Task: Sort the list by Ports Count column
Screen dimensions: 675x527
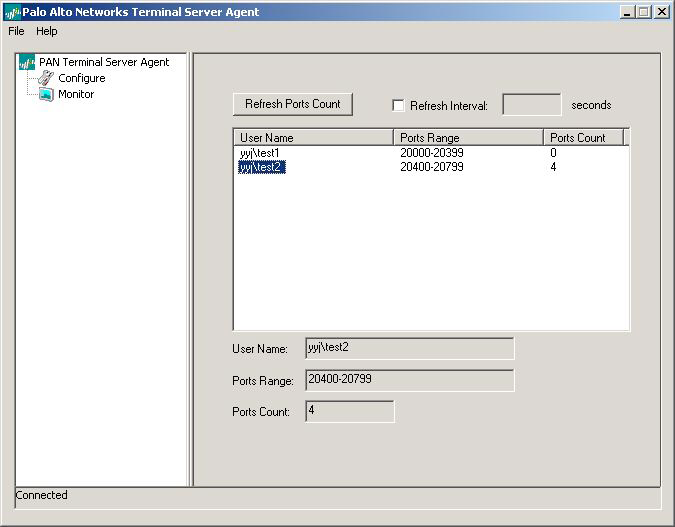Action: 583,138
